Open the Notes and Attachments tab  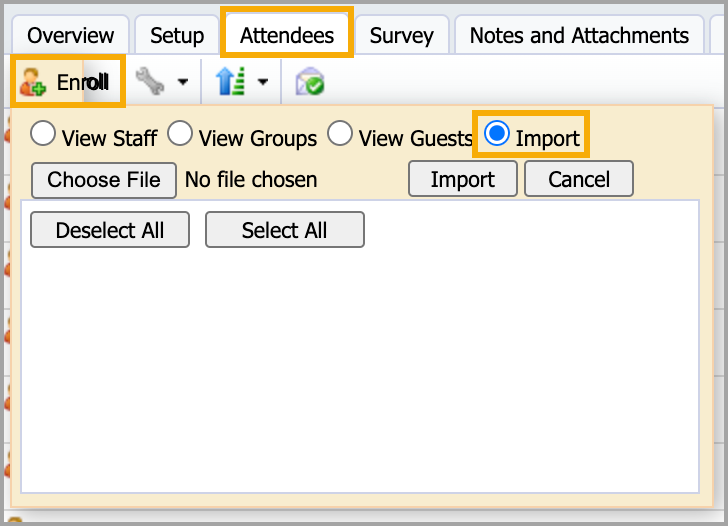(x=579, y=35)
